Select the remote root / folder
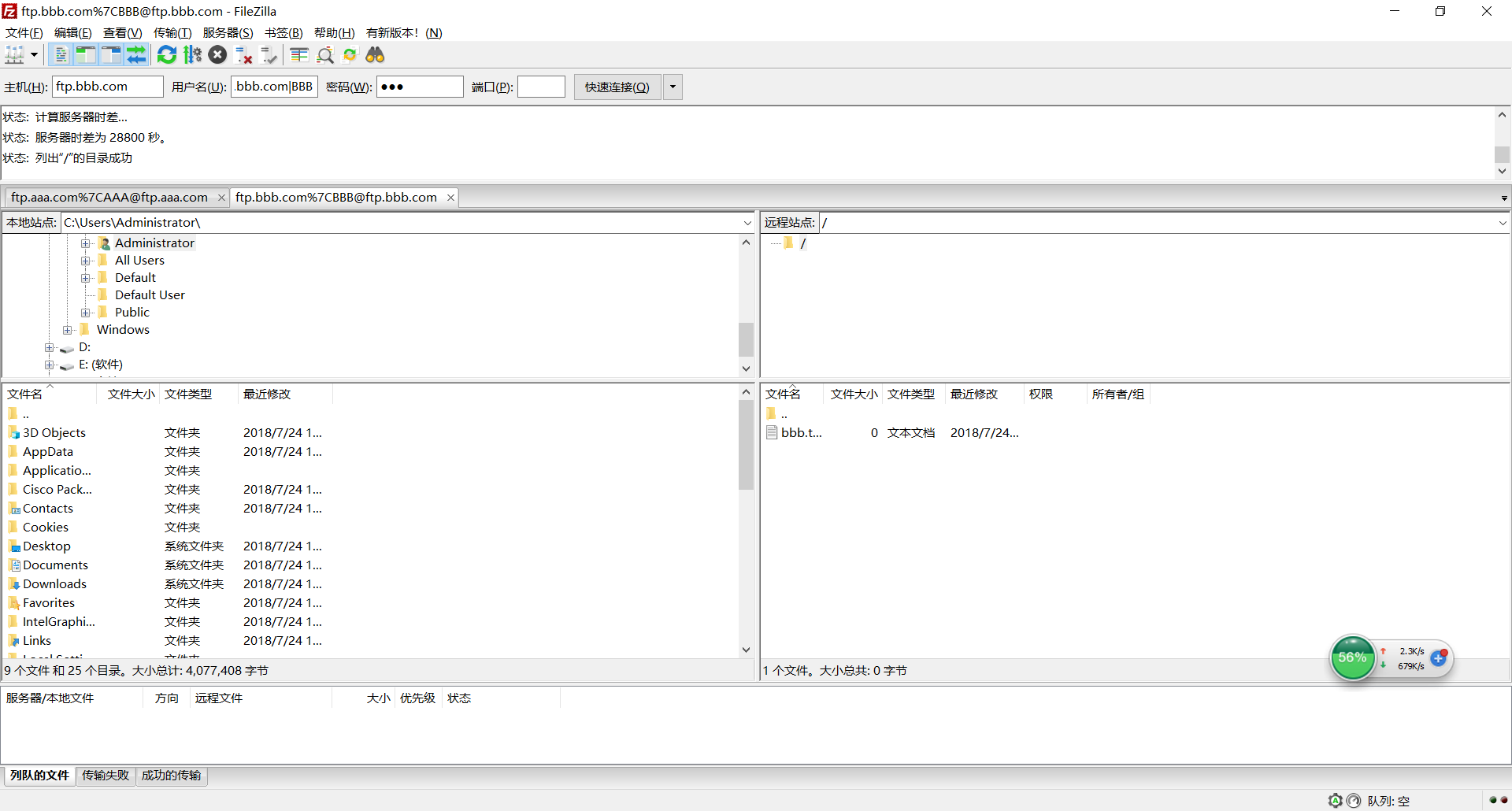 802,243
